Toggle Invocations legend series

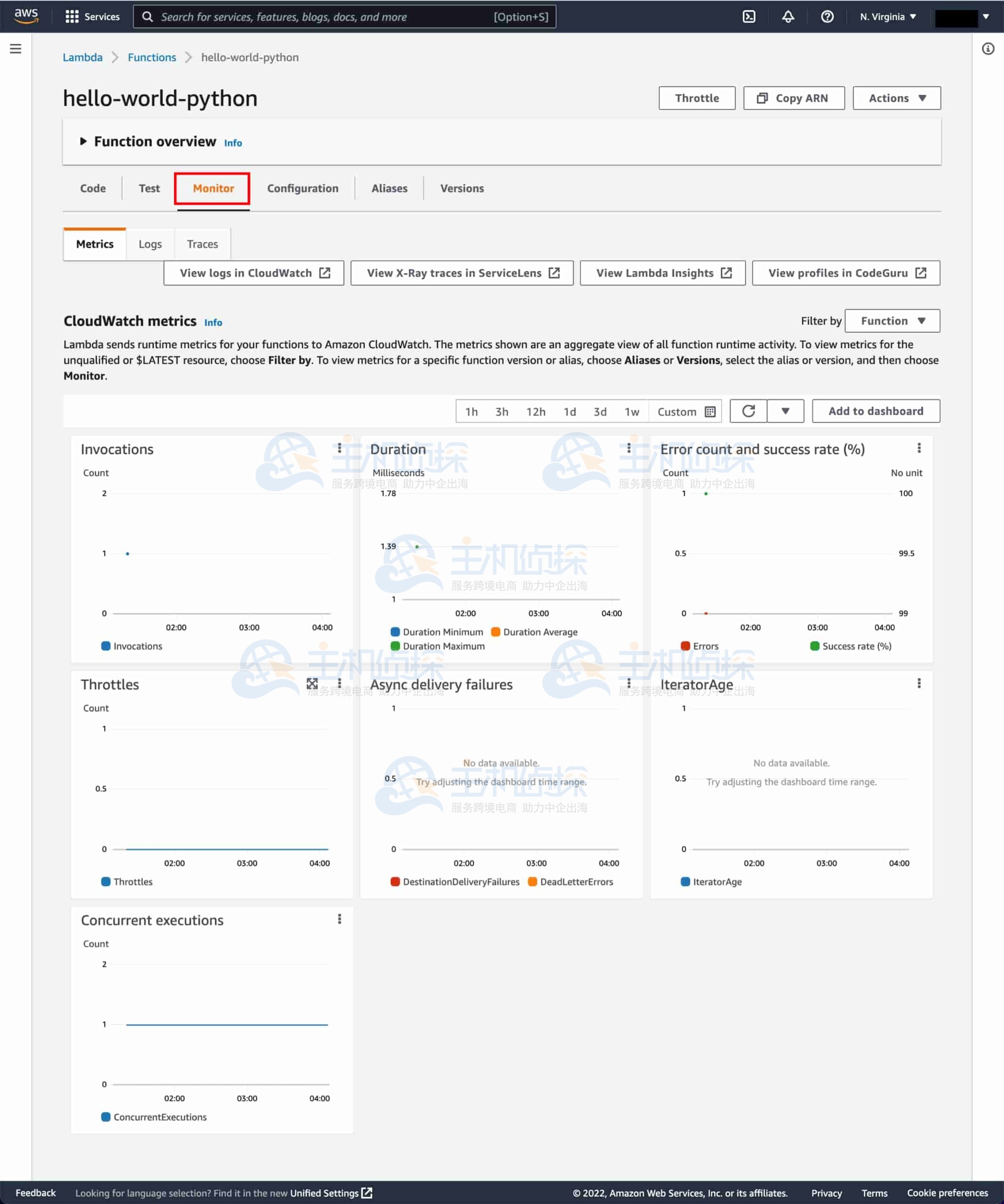[131, 646]
